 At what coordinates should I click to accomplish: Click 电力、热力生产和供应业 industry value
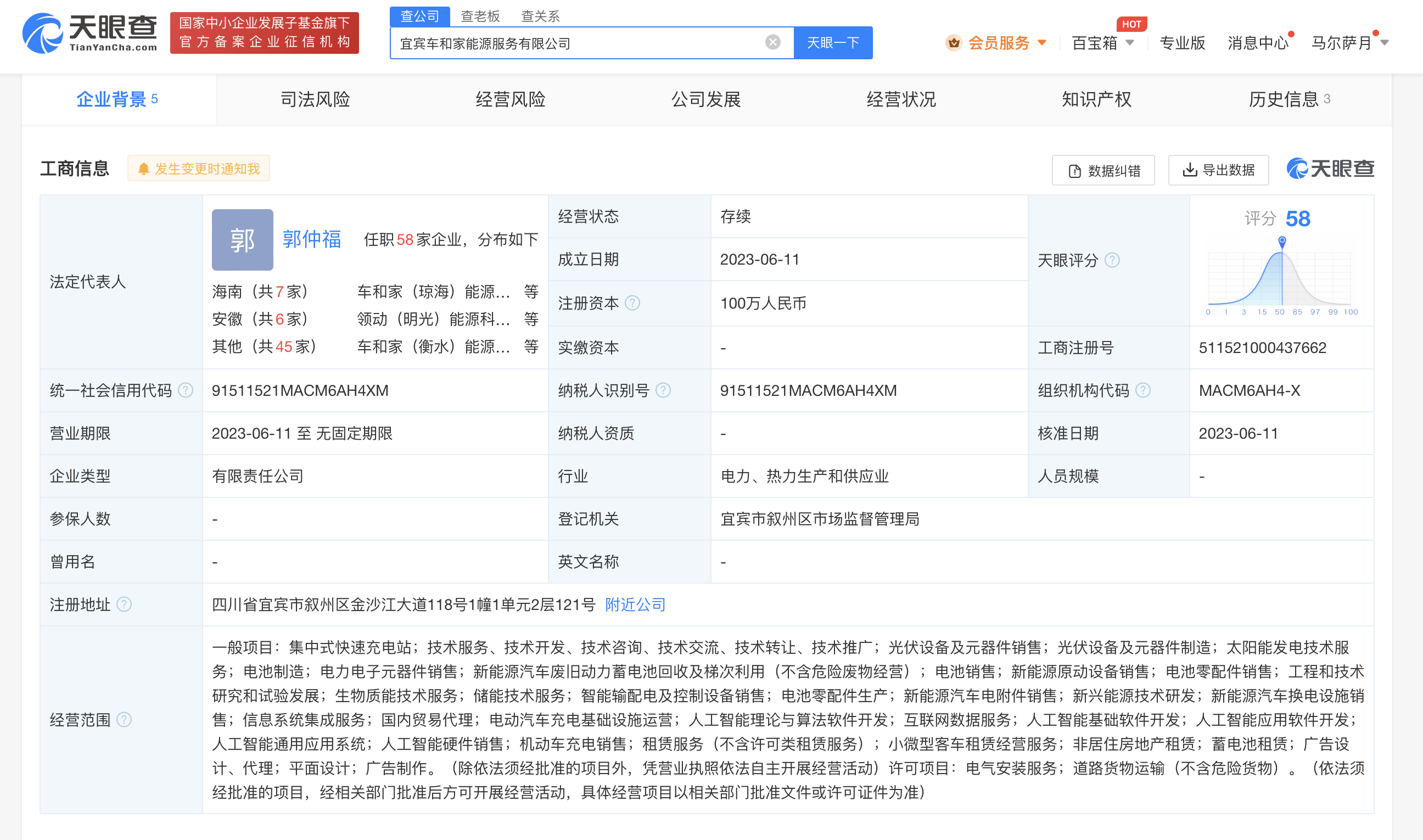pos(804,475)
